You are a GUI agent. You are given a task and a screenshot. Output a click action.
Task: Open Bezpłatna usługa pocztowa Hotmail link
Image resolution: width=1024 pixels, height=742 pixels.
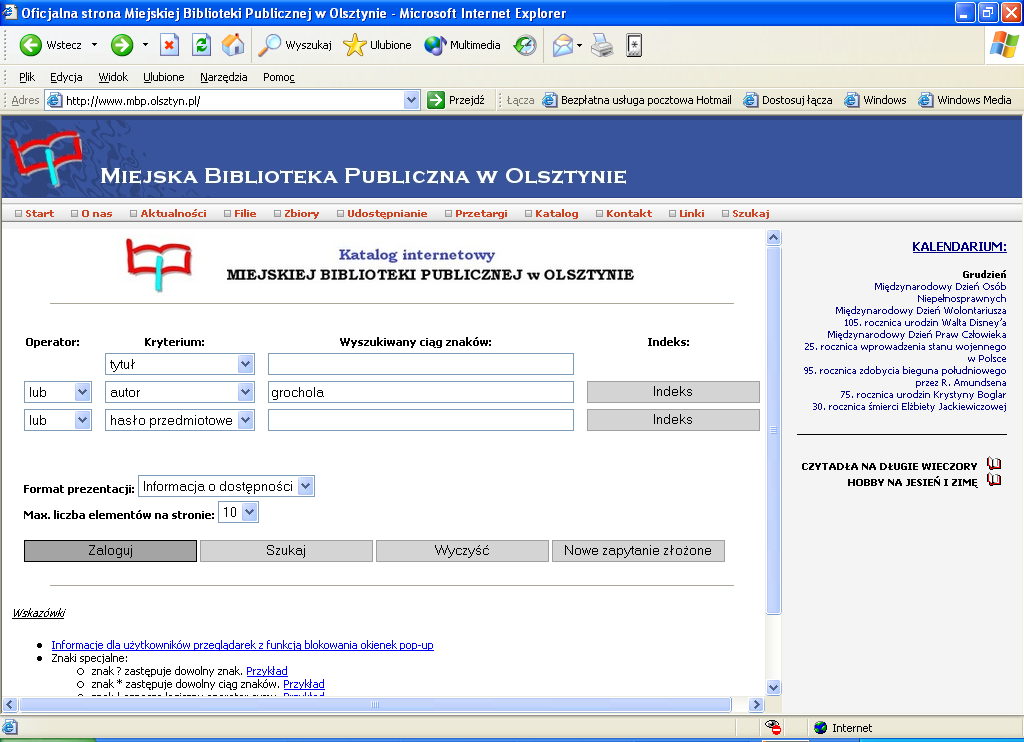coord(637,100)
